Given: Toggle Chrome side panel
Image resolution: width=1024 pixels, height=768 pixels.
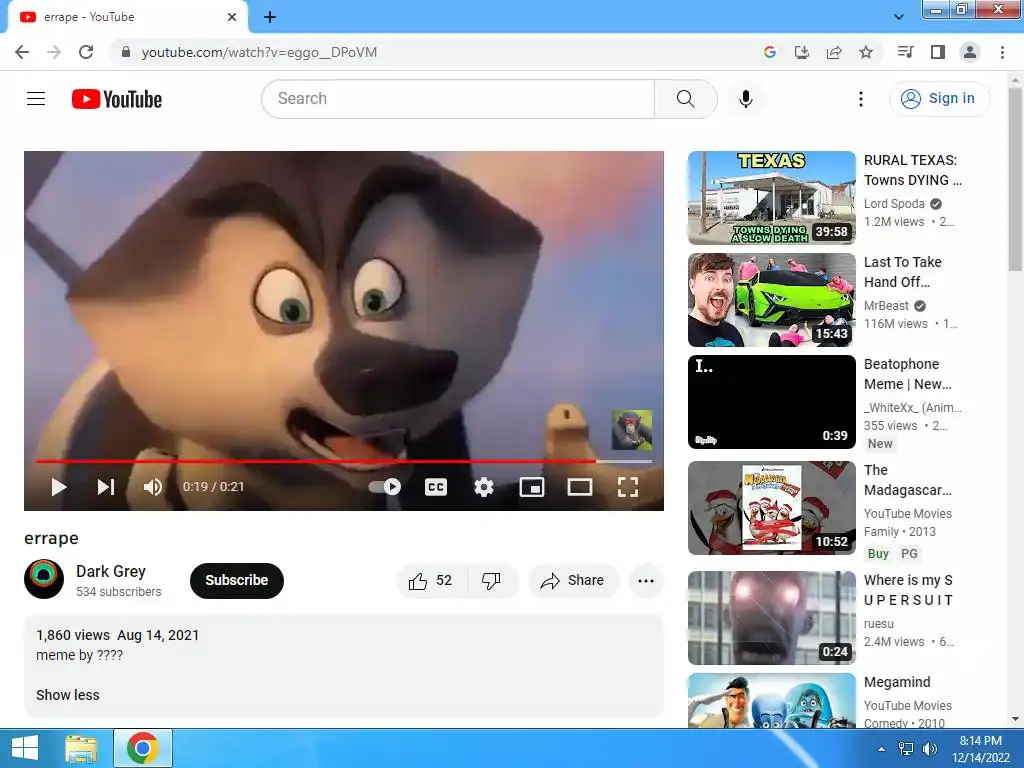Looking at the screenshot, I should [x=938, y=52].
